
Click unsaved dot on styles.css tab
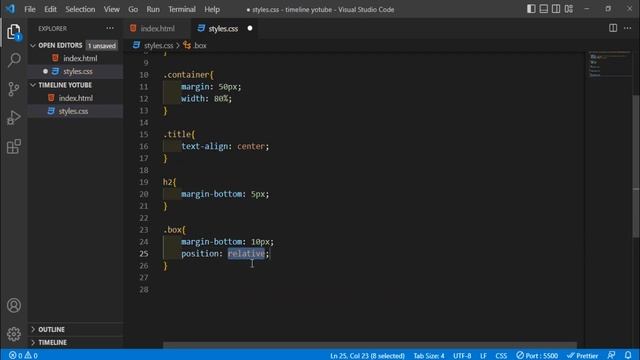pos(250,28)
